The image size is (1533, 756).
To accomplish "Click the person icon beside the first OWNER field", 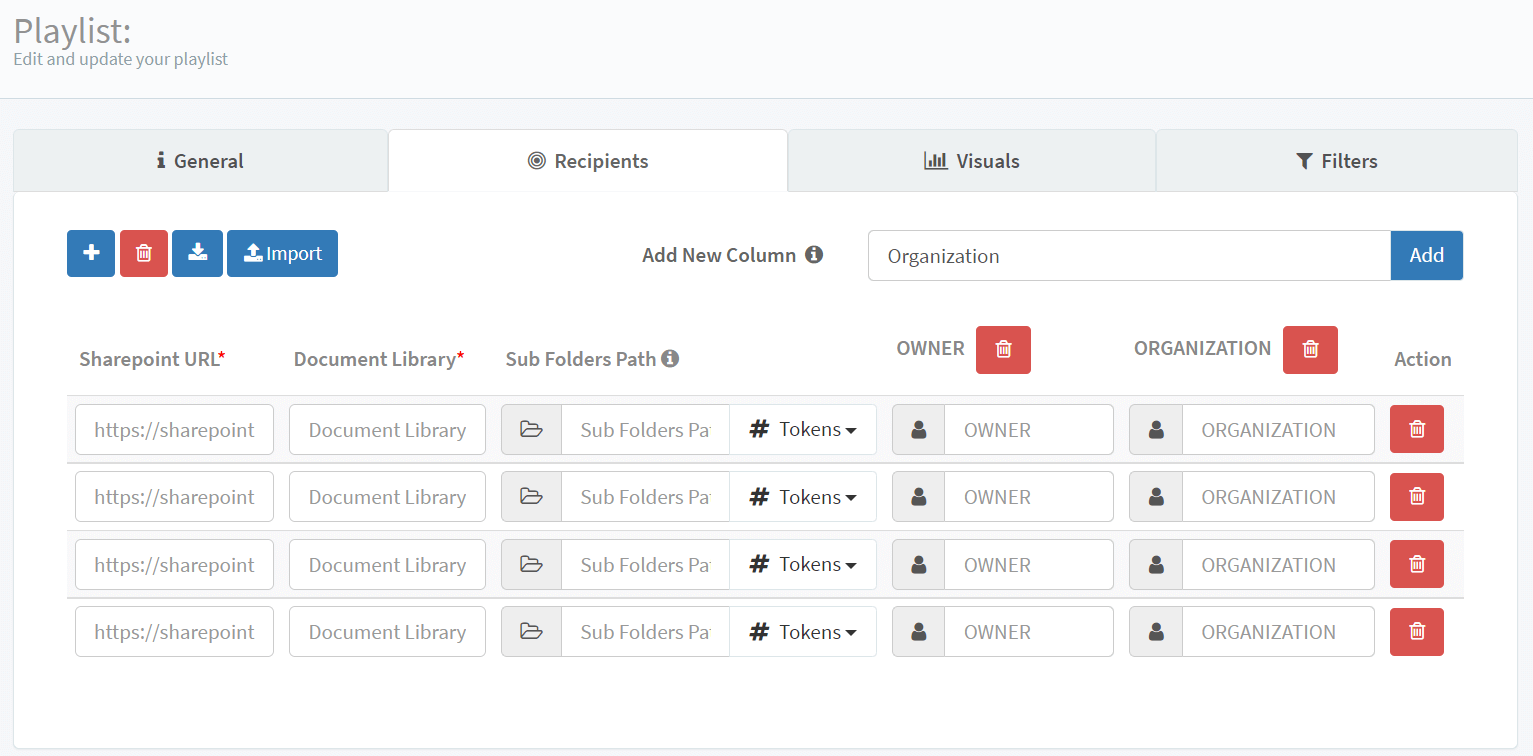I will (x=918, y=429).
